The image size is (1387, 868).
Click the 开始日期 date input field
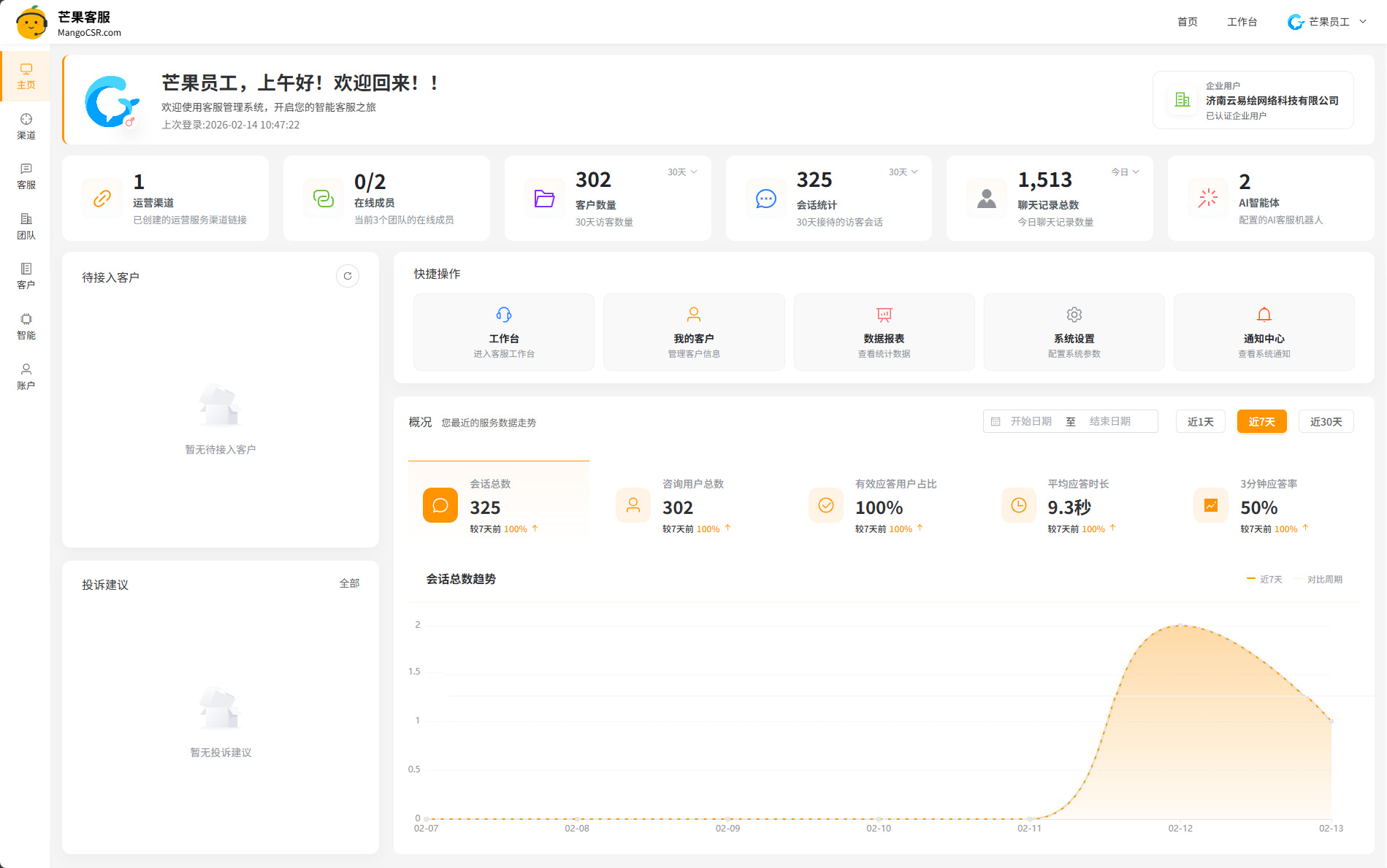(x=1031, y=421)
